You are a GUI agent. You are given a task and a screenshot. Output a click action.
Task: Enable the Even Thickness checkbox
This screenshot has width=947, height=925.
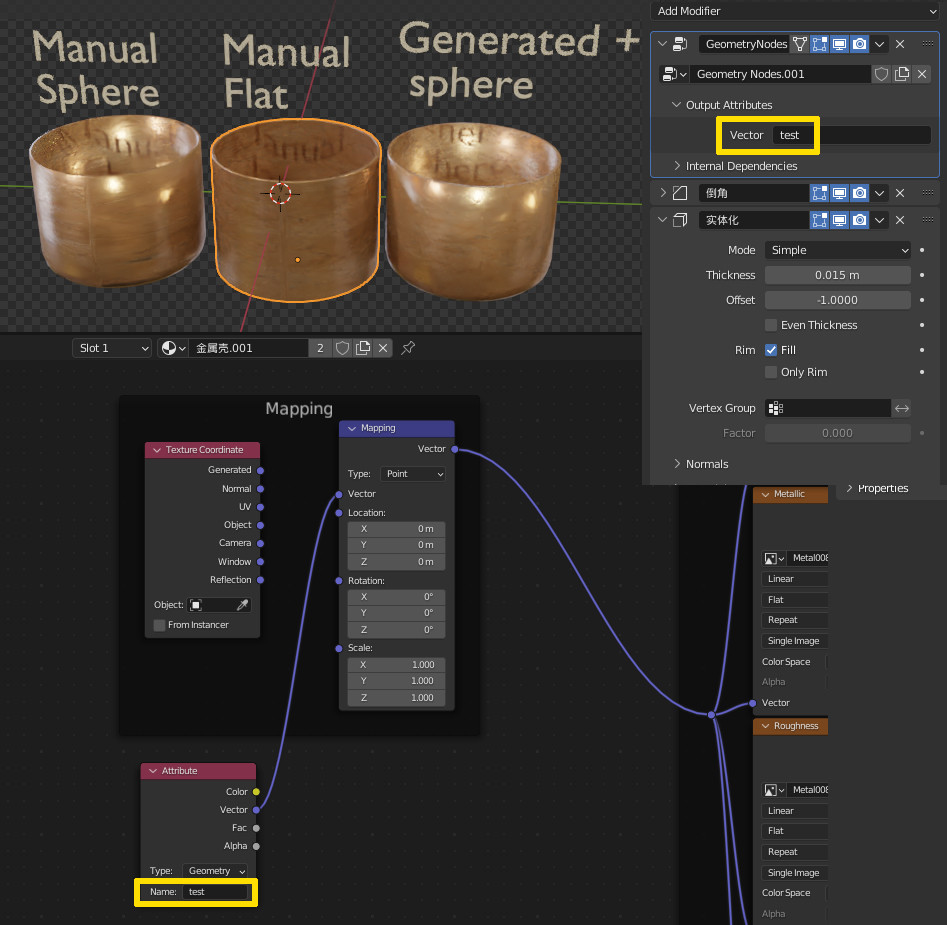coord(769,324)
